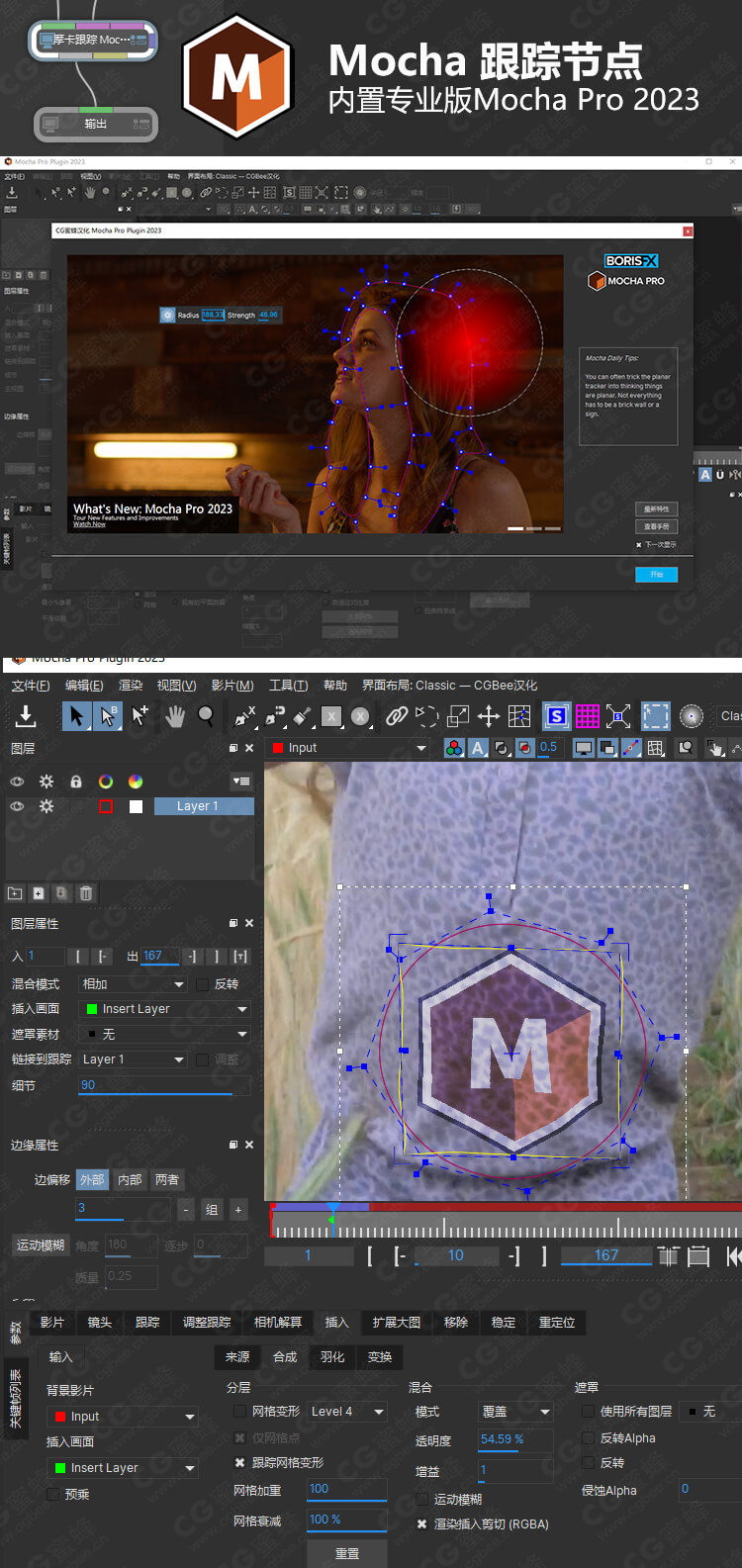The width and height of the screenshot is (742, 1568).
Task: Click the rotate tool with dashed arc
Action: [426, 716]
